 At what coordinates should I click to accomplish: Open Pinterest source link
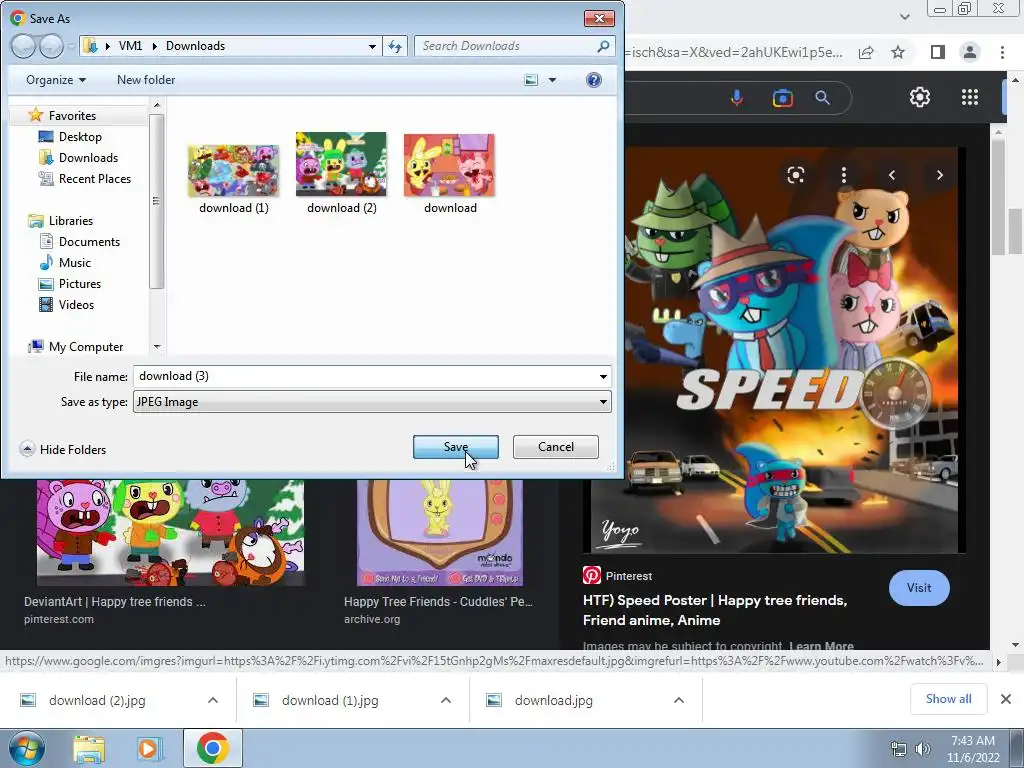click(x=618, y=576)
